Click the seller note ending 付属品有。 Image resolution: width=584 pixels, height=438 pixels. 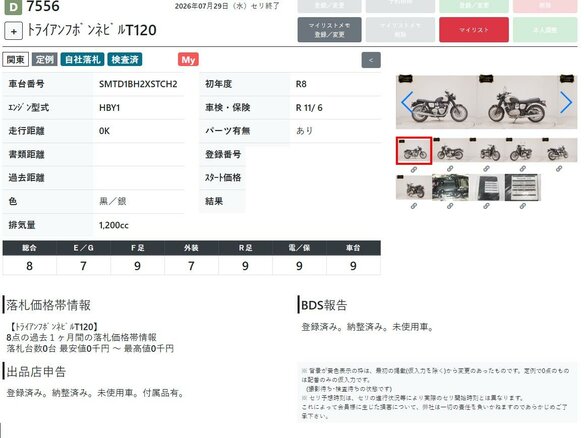pos(95,393)
